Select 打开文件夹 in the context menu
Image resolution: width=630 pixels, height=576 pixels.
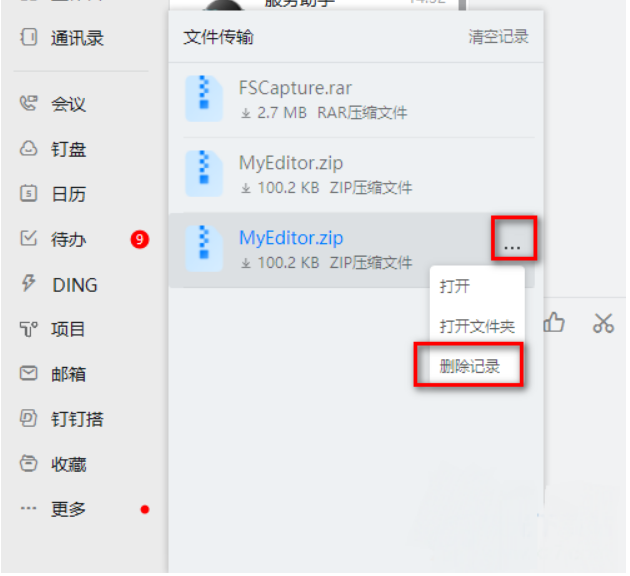click(477, 326)
